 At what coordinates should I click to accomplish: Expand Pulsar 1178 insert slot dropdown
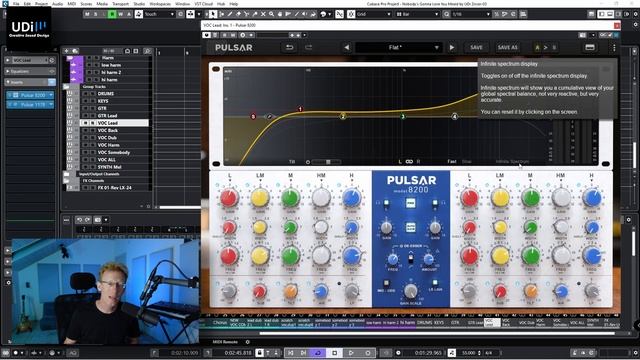click(51, 105)
